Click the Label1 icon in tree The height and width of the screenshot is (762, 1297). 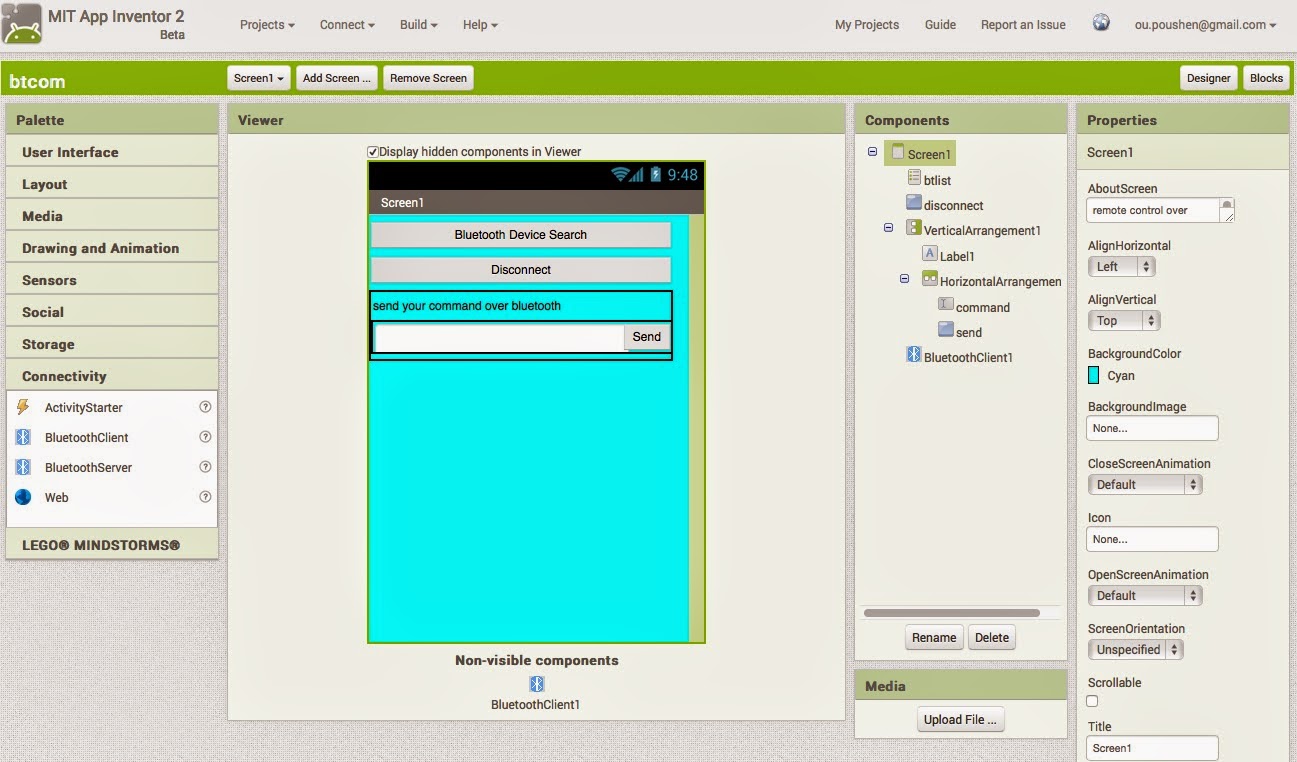tap(929, 254)
